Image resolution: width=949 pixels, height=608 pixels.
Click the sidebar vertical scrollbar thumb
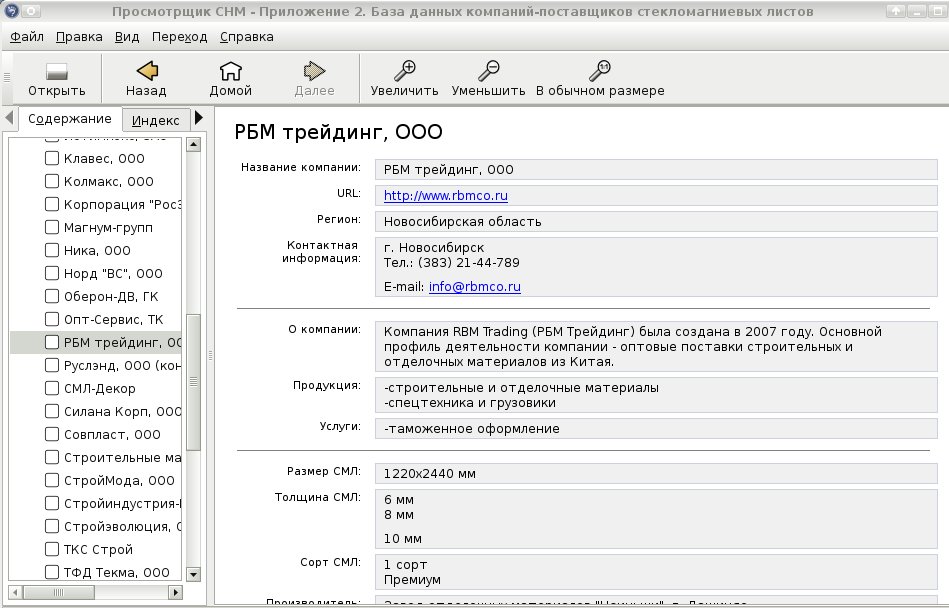pyautogui.click(x=194, y=382)
